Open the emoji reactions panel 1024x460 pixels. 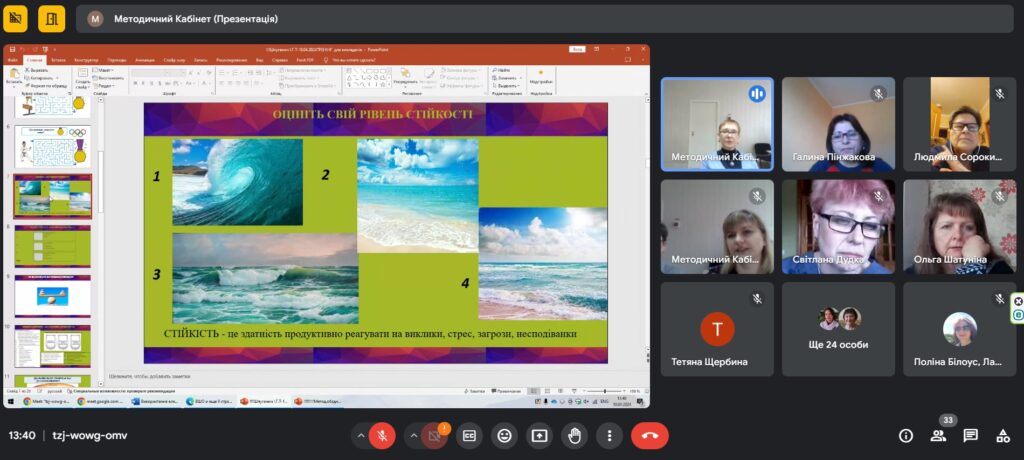[x=504, y=436]
